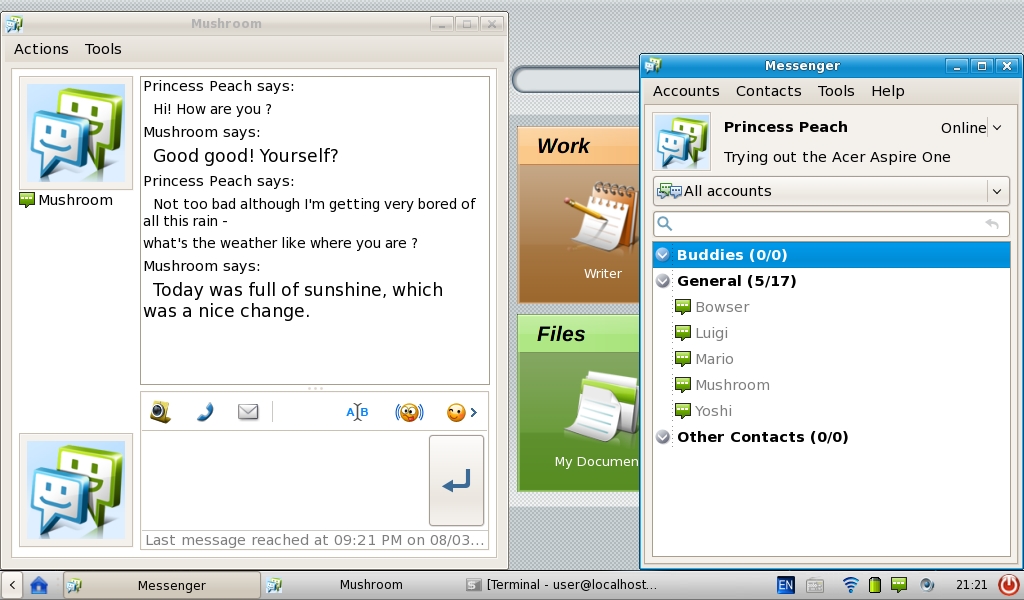Screen dimensions: 1024x600
Task: Expand the Other Contacts (0/0) group
Action: tap(663, 437)
